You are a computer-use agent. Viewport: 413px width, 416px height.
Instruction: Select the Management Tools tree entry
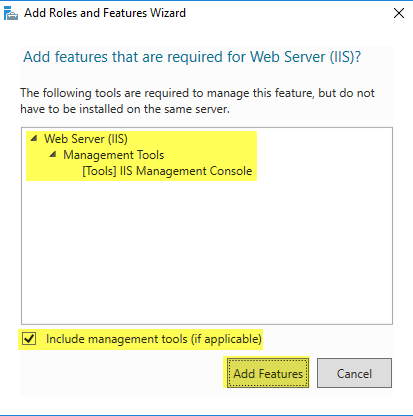[x=114, y=155]
